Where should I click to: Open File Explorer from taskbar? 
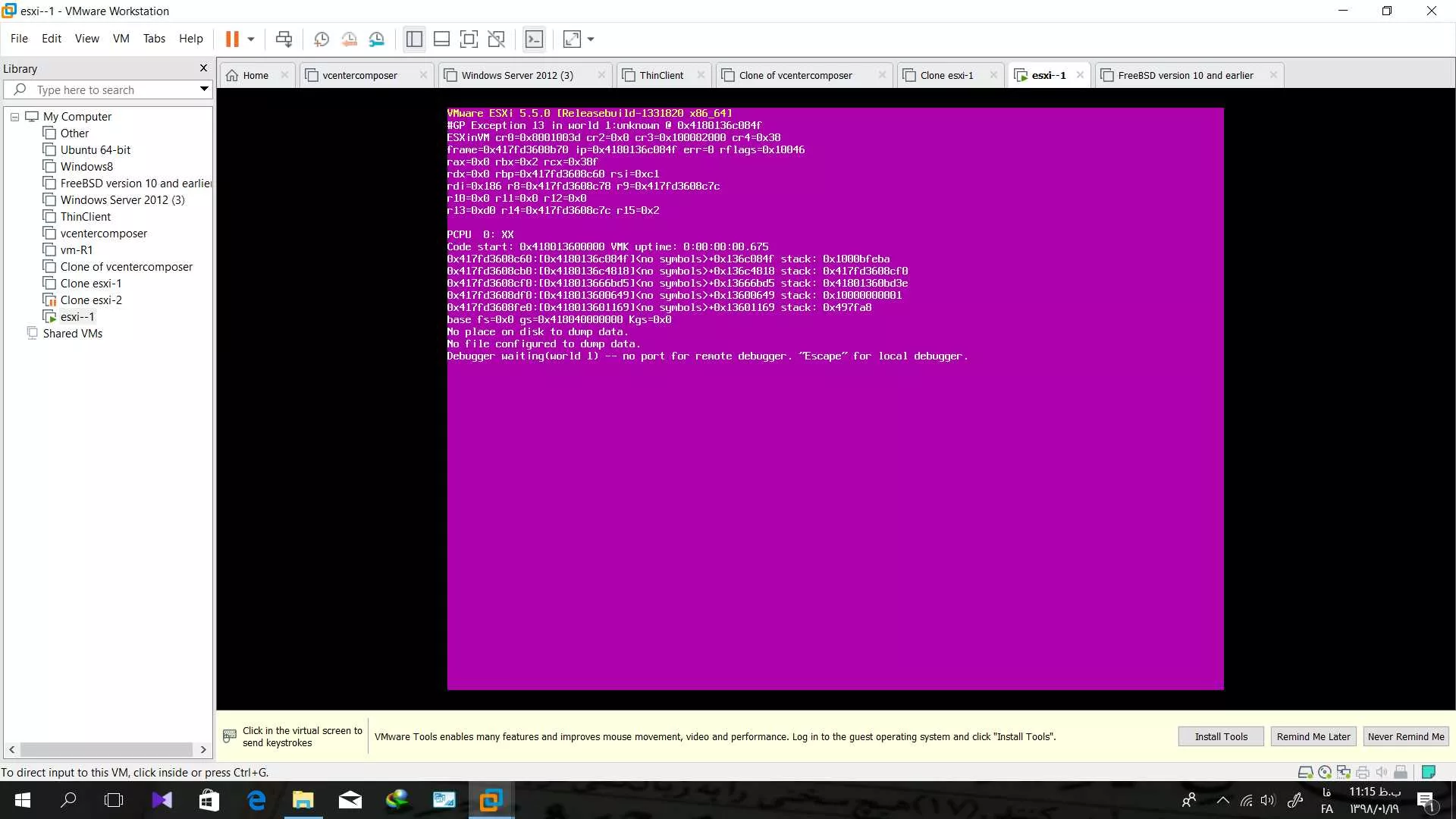pyautogui.click(x=303, y=800)
